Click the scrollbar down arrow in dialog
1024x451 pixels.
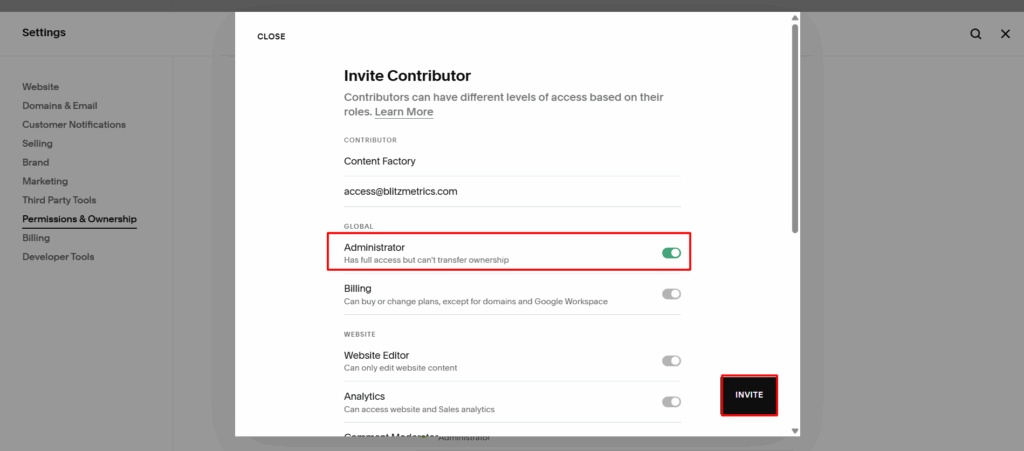[x=795, y=431]
